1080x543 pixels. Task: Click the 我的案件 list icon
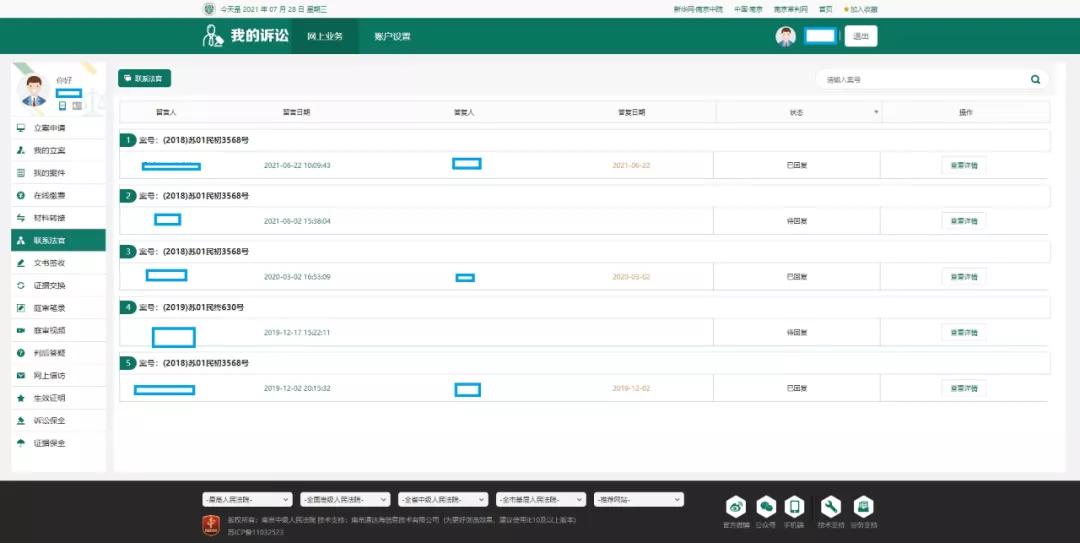click(x=21, y=173)
